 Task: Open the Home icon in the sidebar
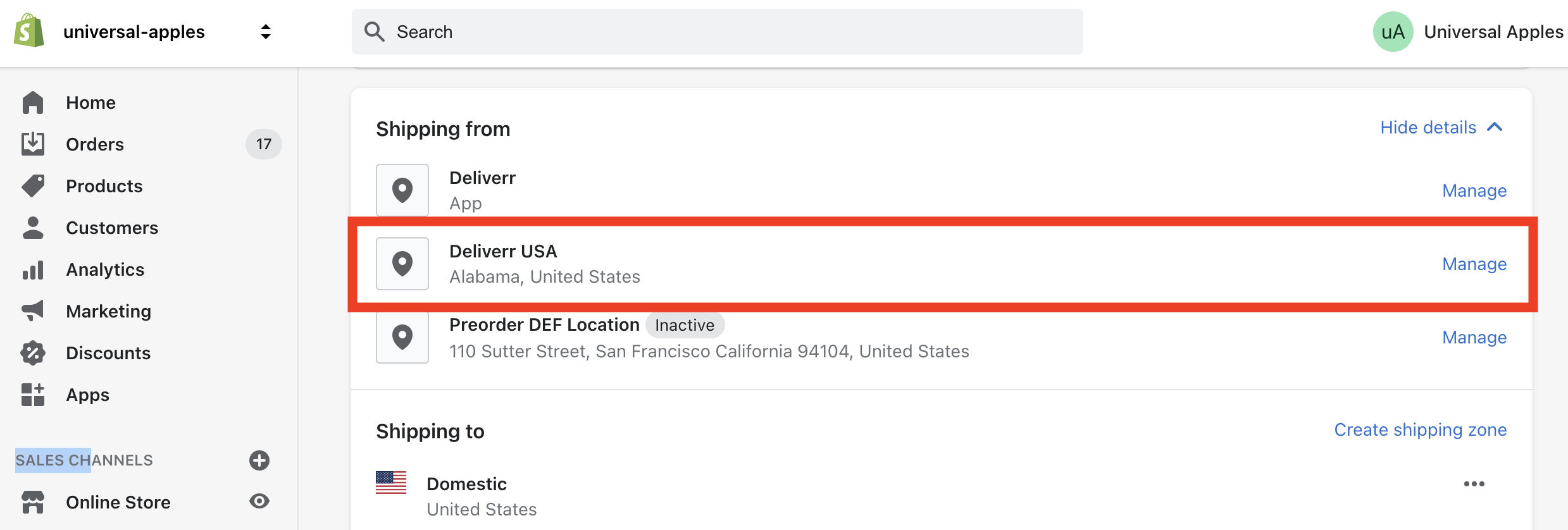point(33,102)
